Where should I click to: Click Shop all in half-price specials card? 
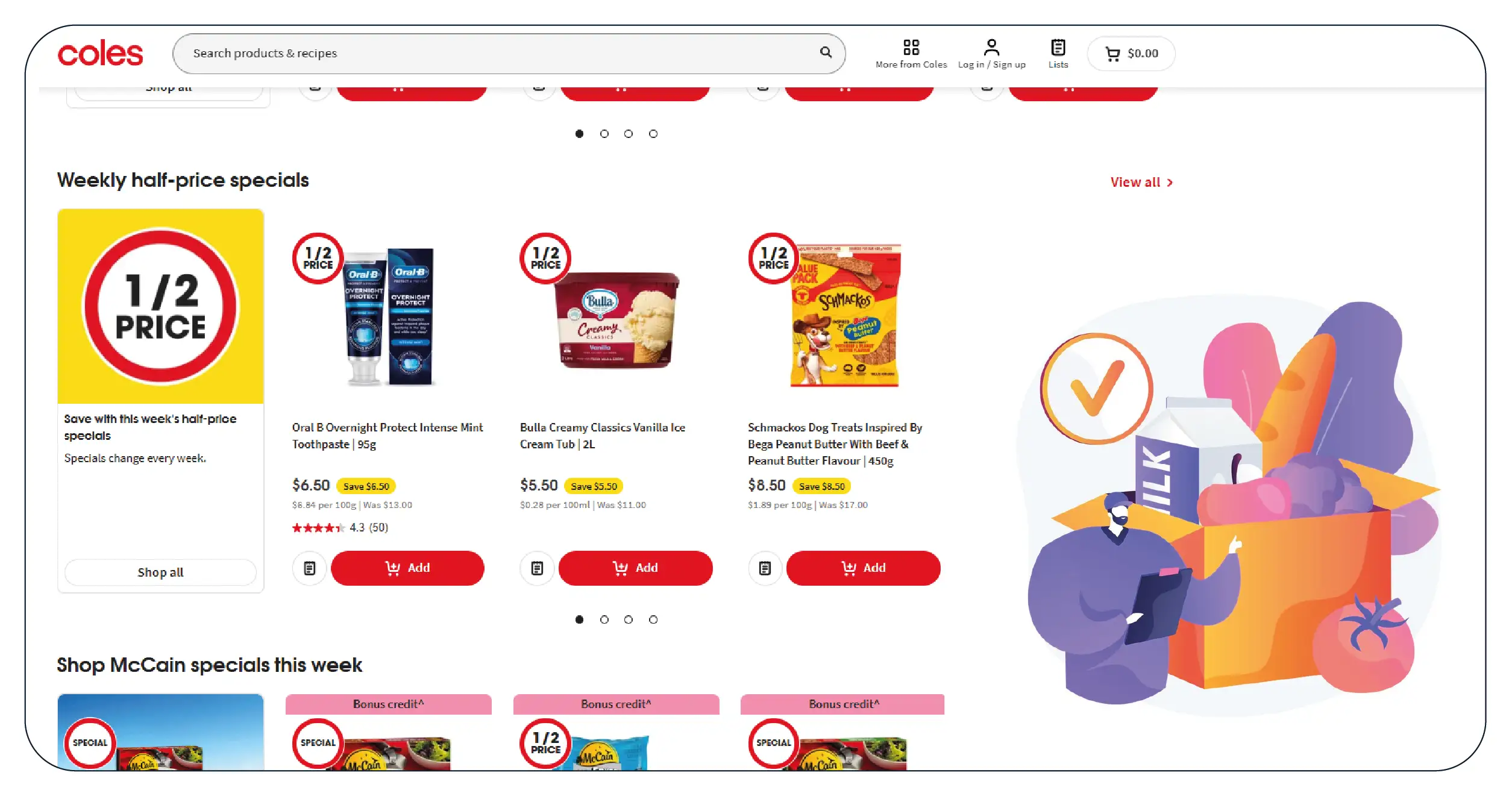[x=160, y=572]
